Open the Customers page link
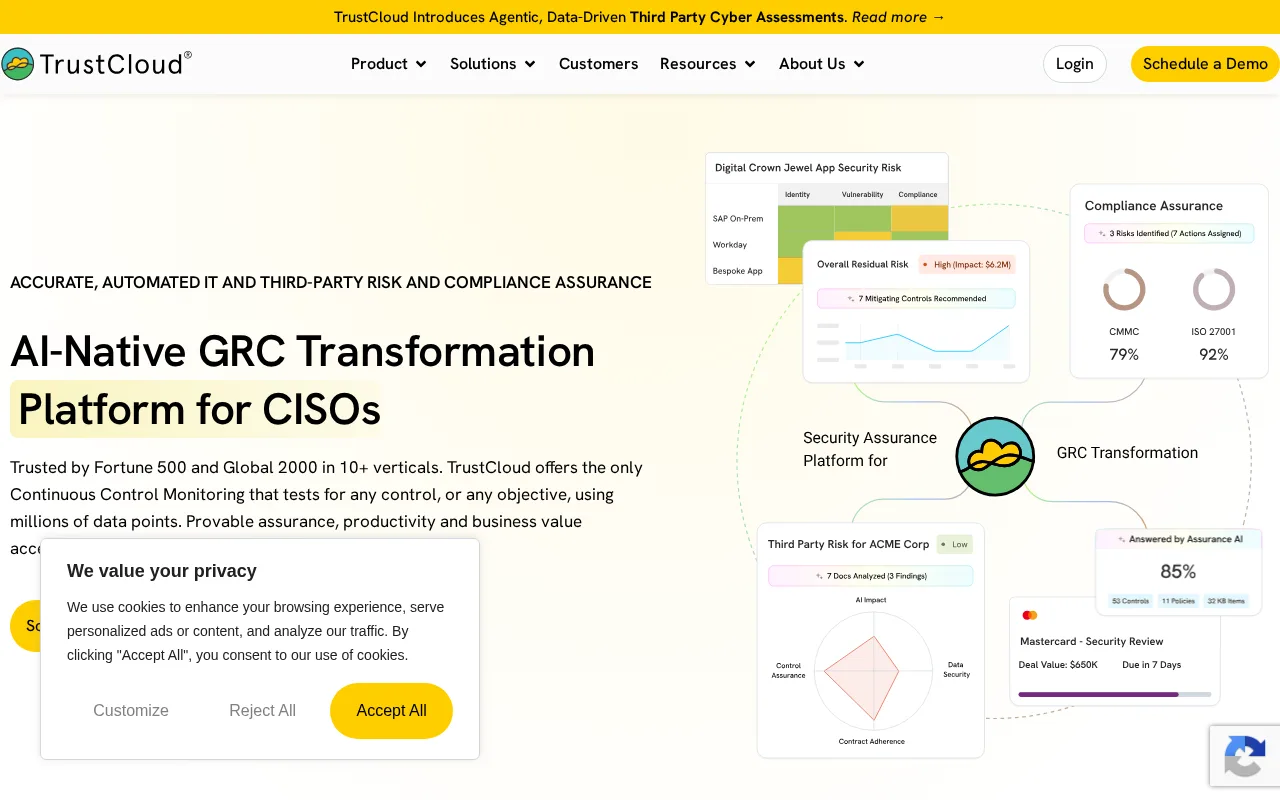This screenshot has height=800, width=1280. tap(598, 64)
